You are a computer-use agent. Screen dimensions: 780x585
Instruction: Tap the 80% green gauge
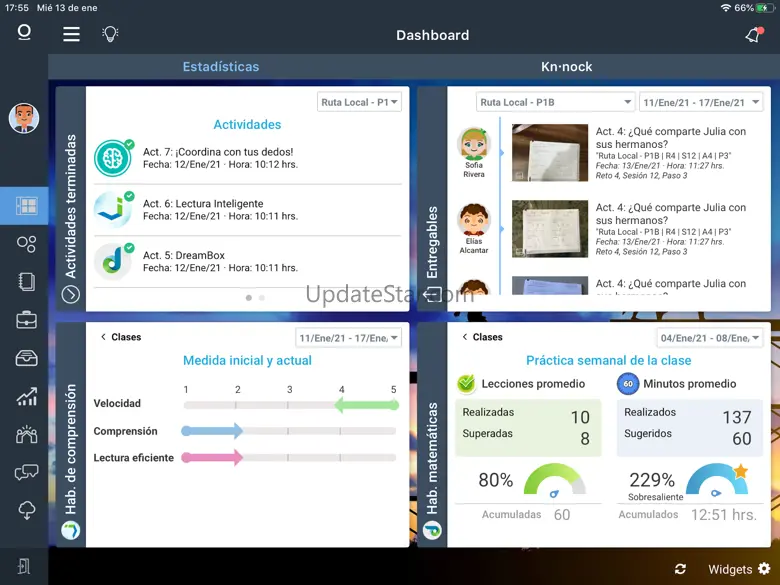pos(555,480)
